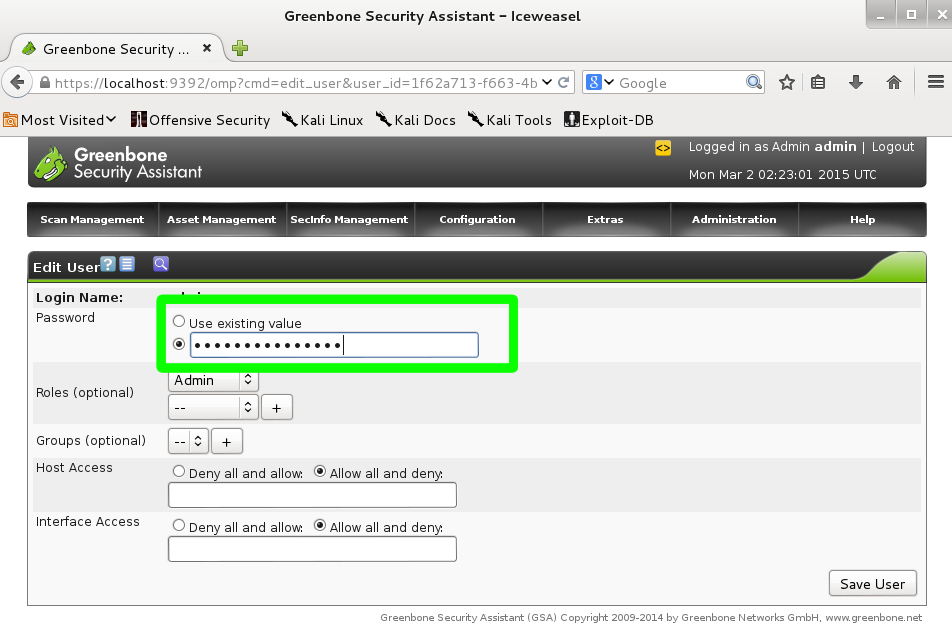This screenshot has height=630, width=952.
Task: Select Host Access Allow all and deny
Action: pyautogui.click(x=320, y=471)
